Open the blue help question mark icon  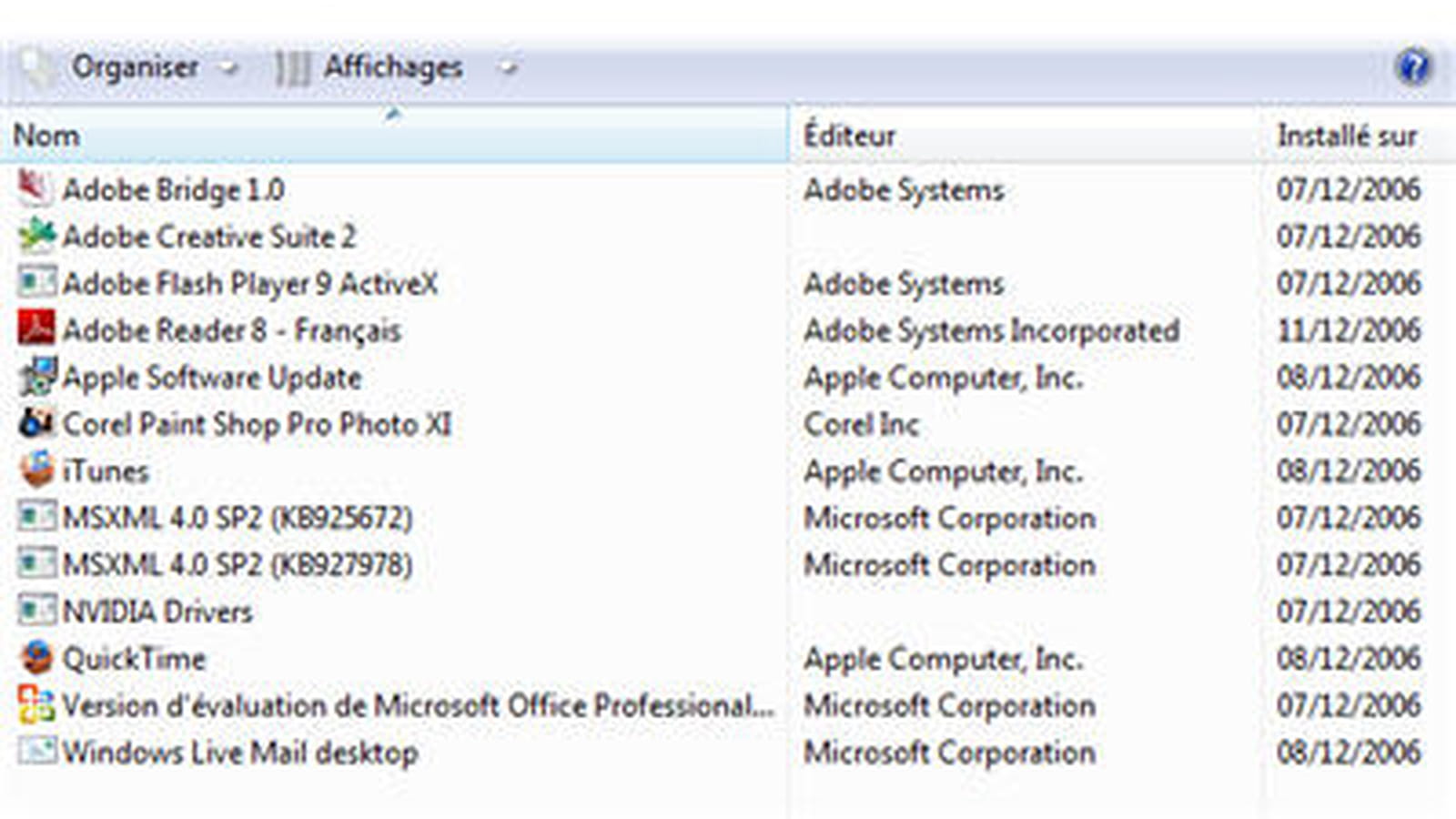pos(1413,66)
